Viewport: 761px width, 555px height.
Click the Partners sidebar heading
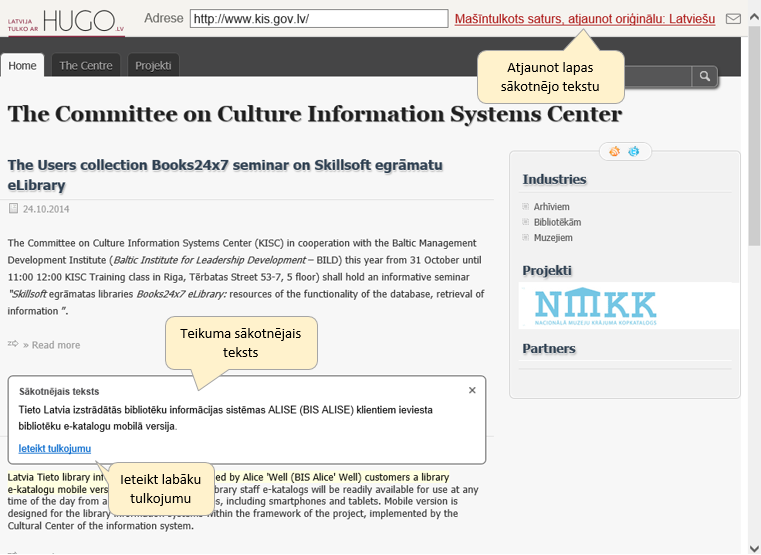tap(549, 348)
